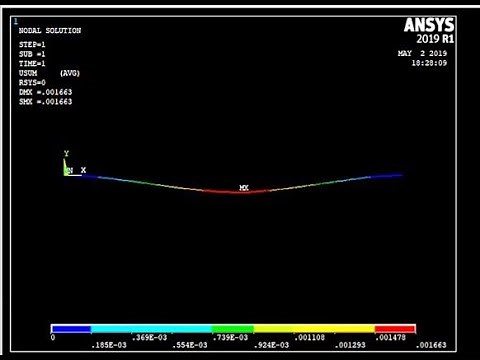Click the cyan legend color band
The height and width of the screenshot is (360, 480).
[x=151, y=329]
